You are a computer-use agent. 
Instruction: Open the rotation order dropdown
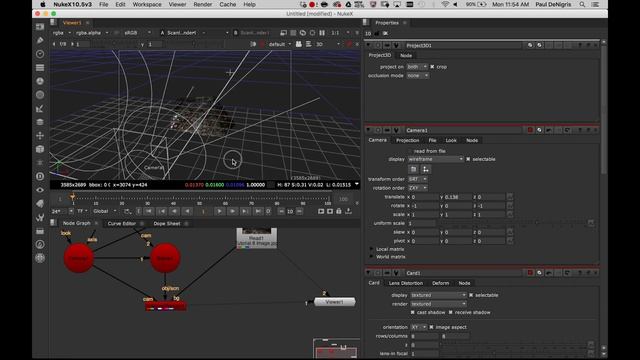[x=418, y=188]
